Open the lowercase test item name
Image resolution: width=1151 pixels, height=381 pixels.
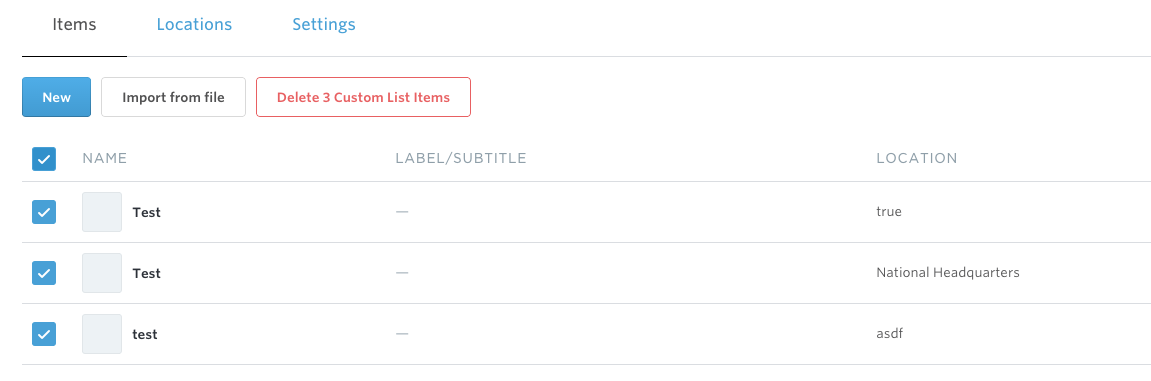[x=145, y=334]
